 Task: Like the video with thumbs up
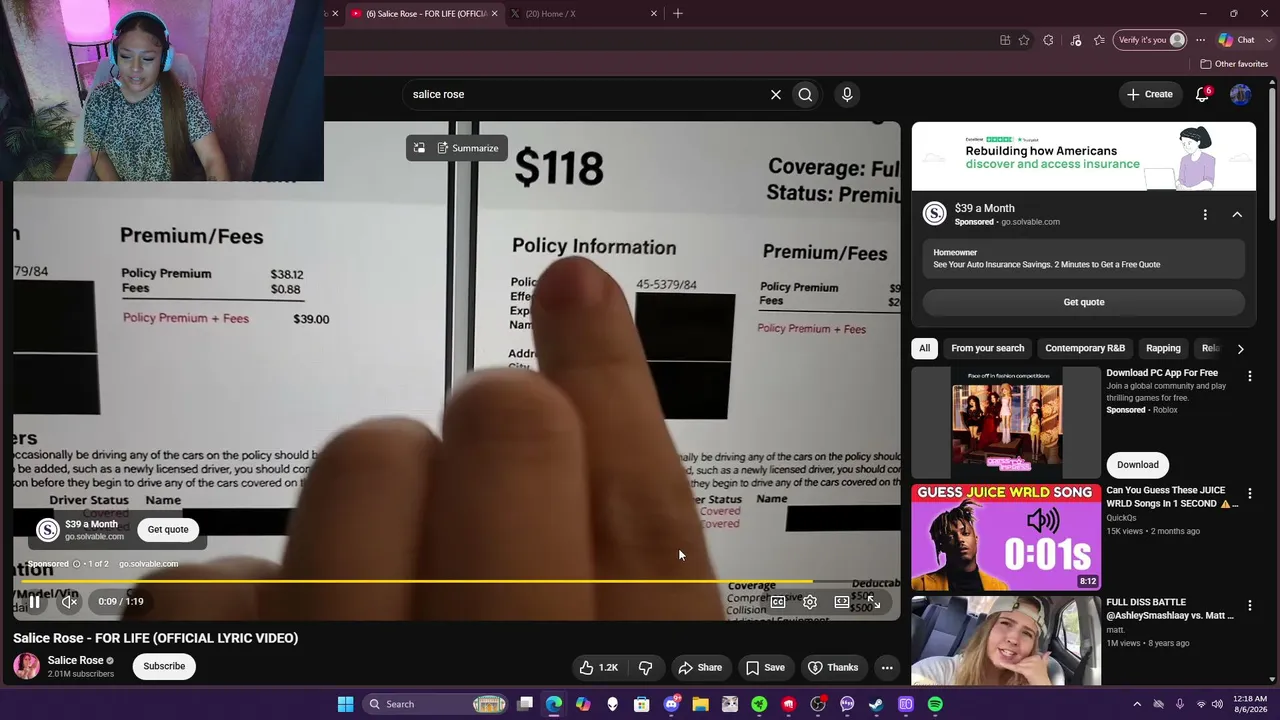(x=598, y=668)
